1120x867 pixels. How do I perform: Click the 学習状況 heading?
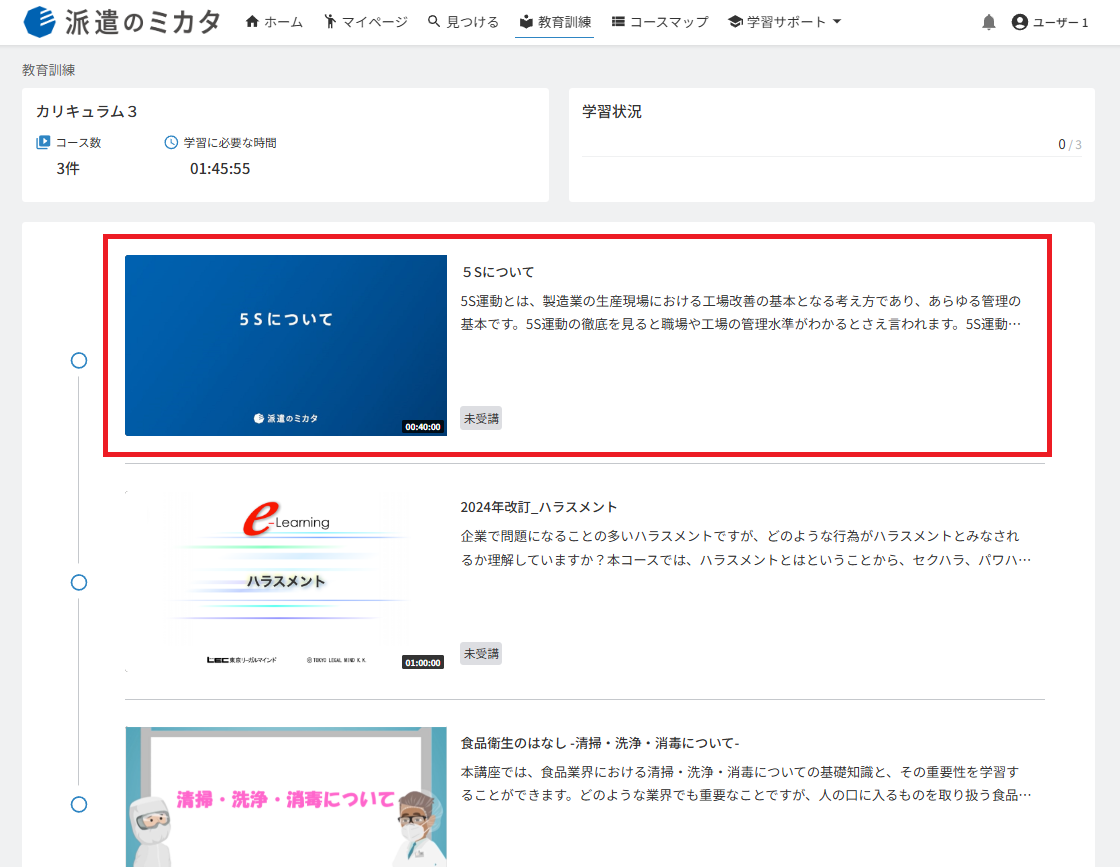[611, 111]
